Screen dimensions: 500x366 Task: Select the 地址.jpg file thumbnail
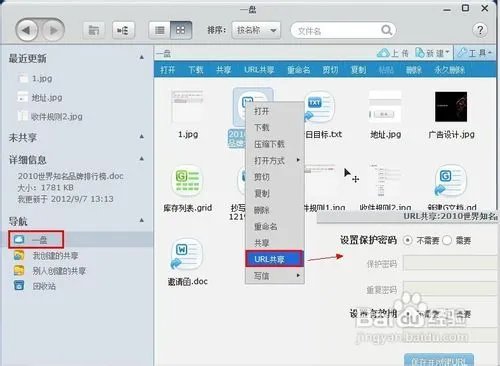(x=385, y=106)
